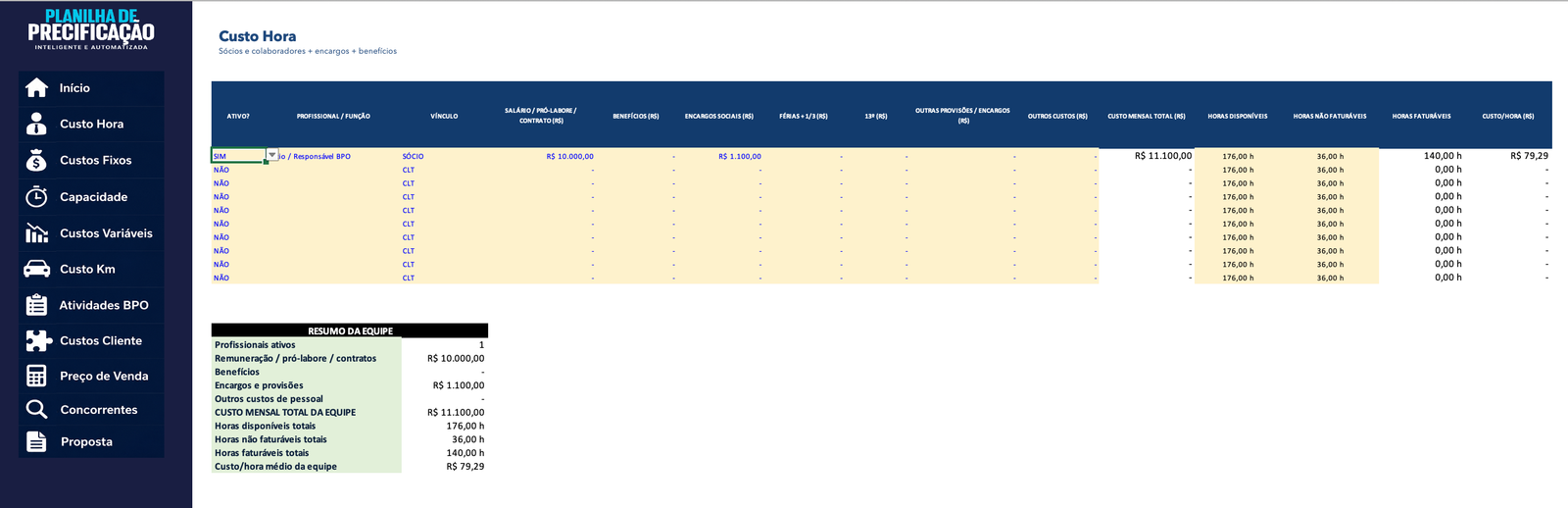Click the HORAS DISPONÍVEIS column header

pos(1238,116)
